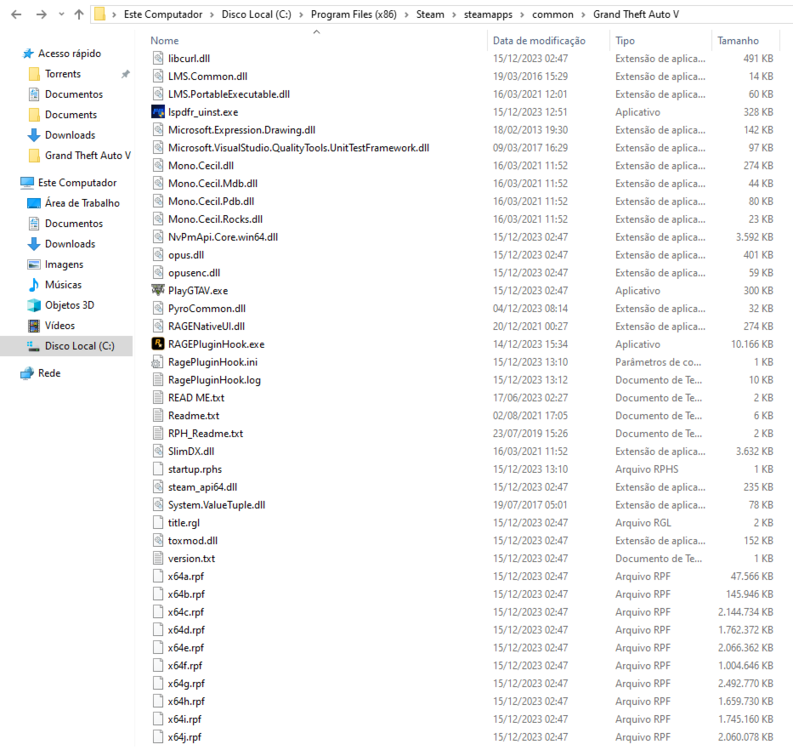This screenshot has height=750, width=793.
Task: Click the 'Objetos 3D' cube icon
Action: point(34,305)
